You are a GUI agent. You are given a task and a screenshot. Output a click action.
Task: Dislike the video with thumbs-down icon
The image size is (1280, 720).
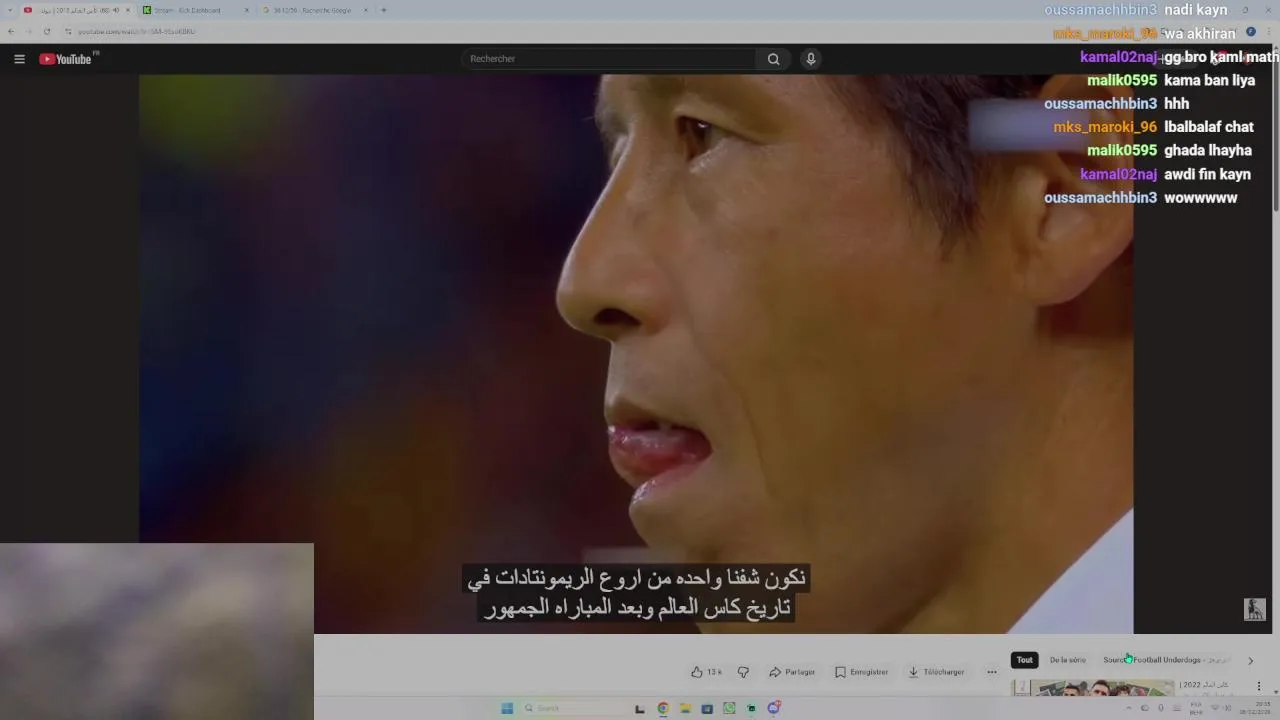click(x=743, y=672)
